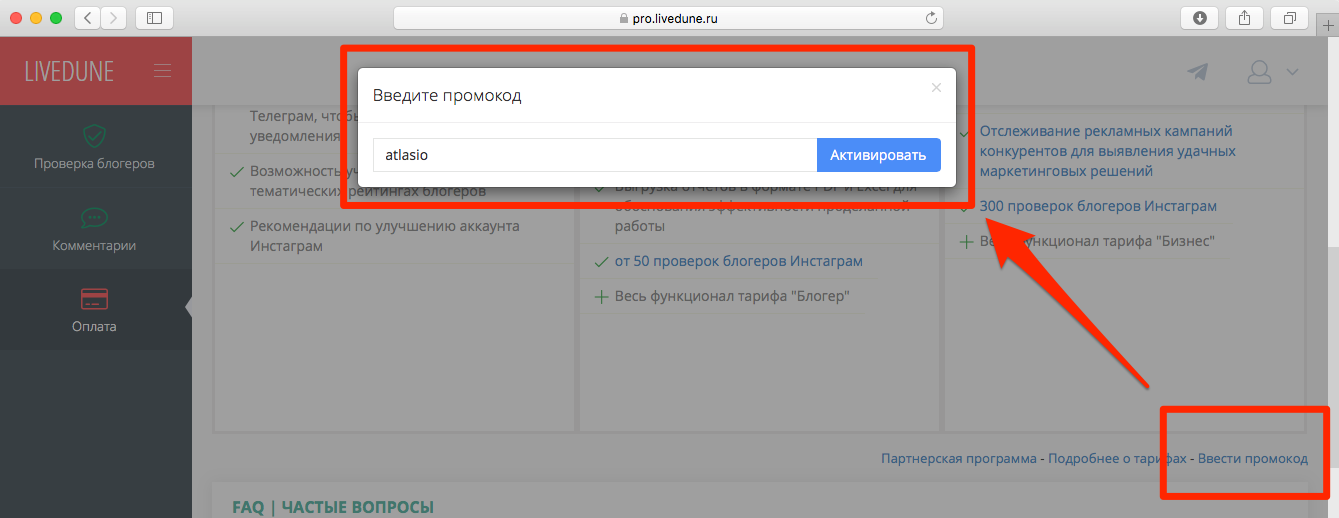Click the Telegram paper plane icon
This screenshot has height=518, width=1339.
tap(1197, 72)
